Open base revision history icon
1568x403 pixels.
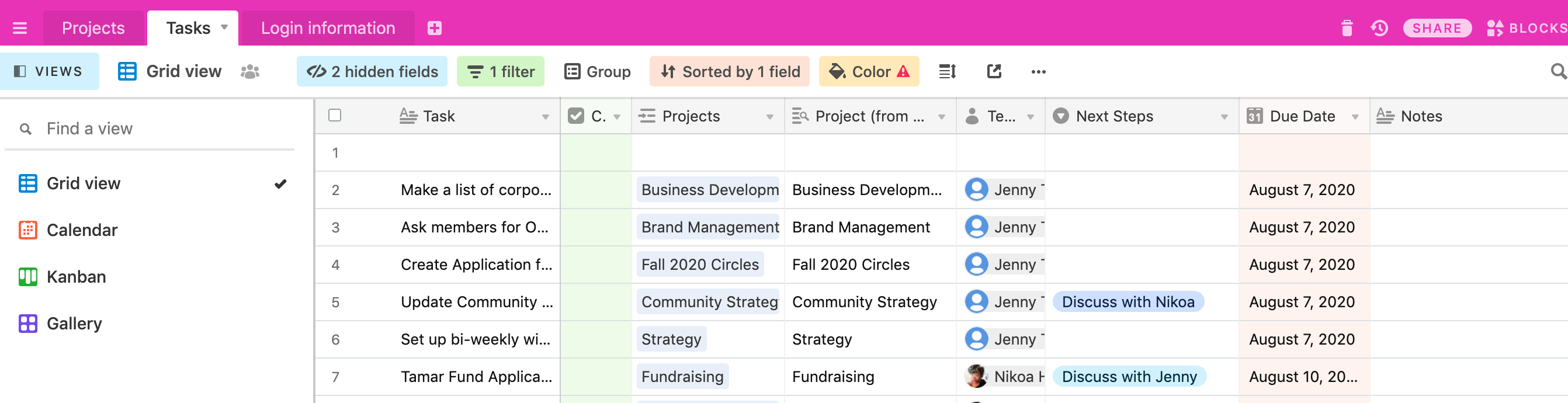[1379, 28]
